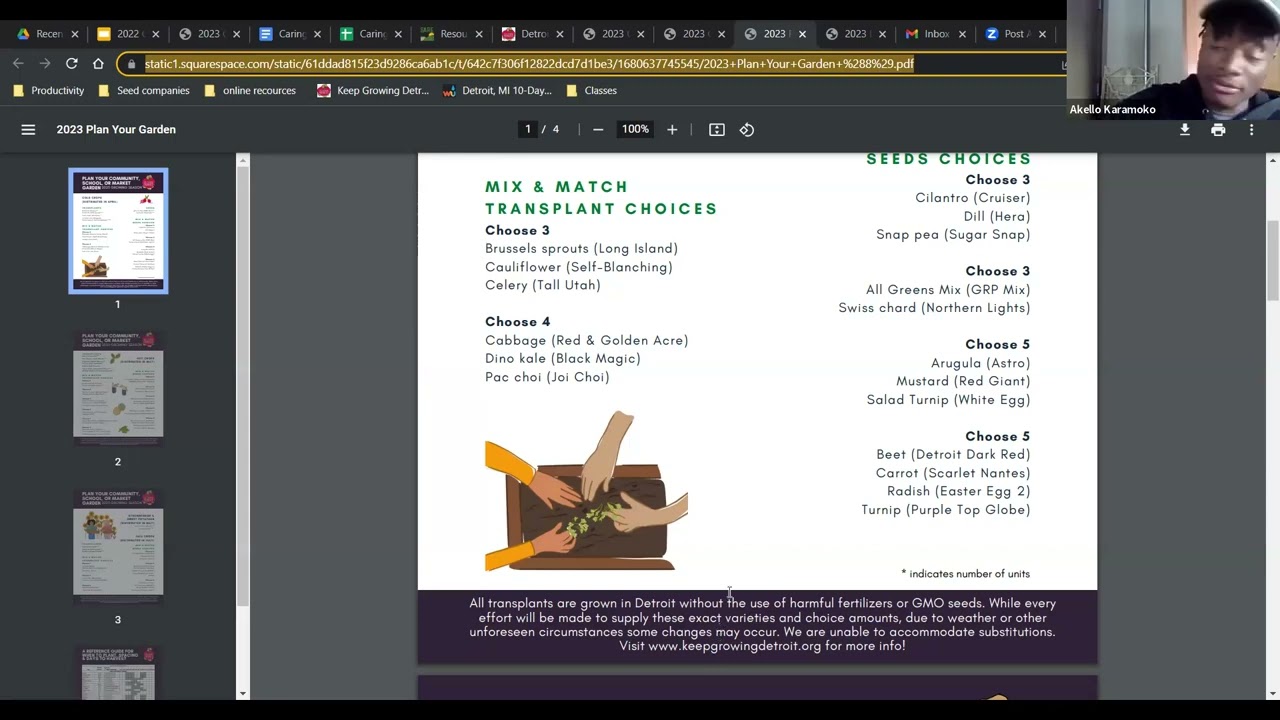The height and width of the screenshot is (720, 1280).
Task: Click the Cilantro (Cruiser) line
Action: pos(972,198)
